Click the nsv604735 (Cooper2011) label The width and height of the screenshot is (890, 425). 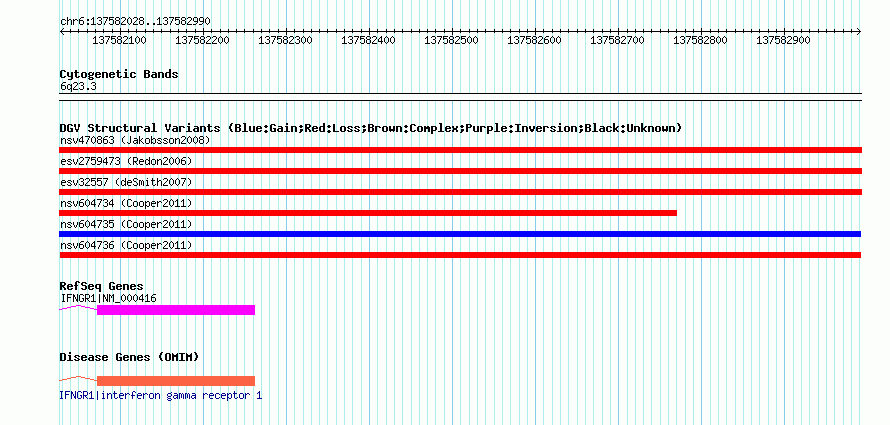pos(126,224)
